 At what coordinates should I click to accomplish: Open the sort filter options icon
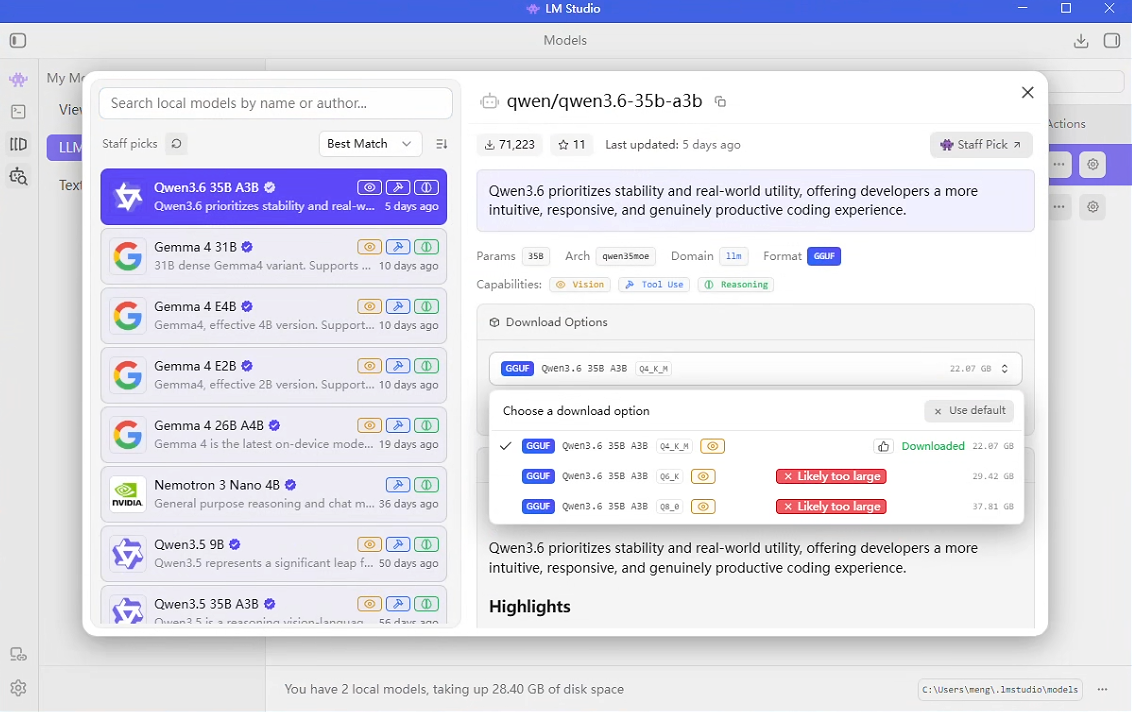pyautogui.click(x=441, y=144)
